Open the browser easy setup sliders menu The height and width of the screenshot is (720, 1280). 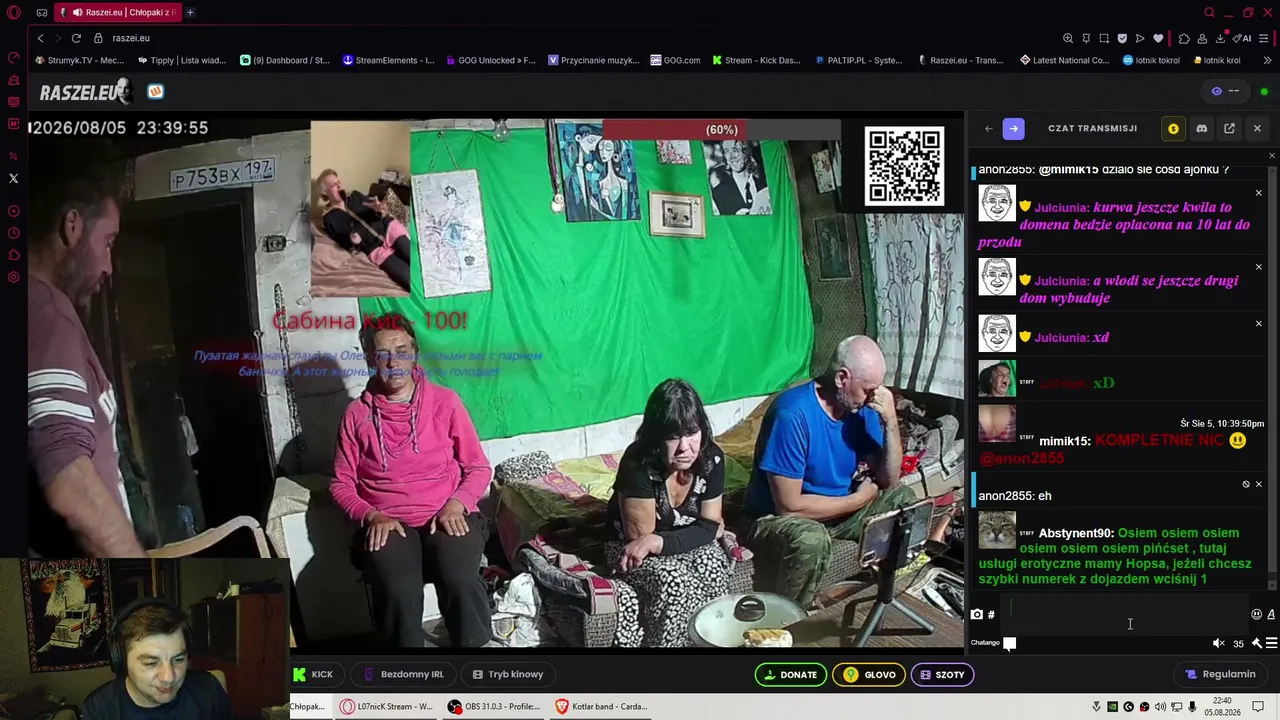pyautogui.click(x=1263, y=38)
